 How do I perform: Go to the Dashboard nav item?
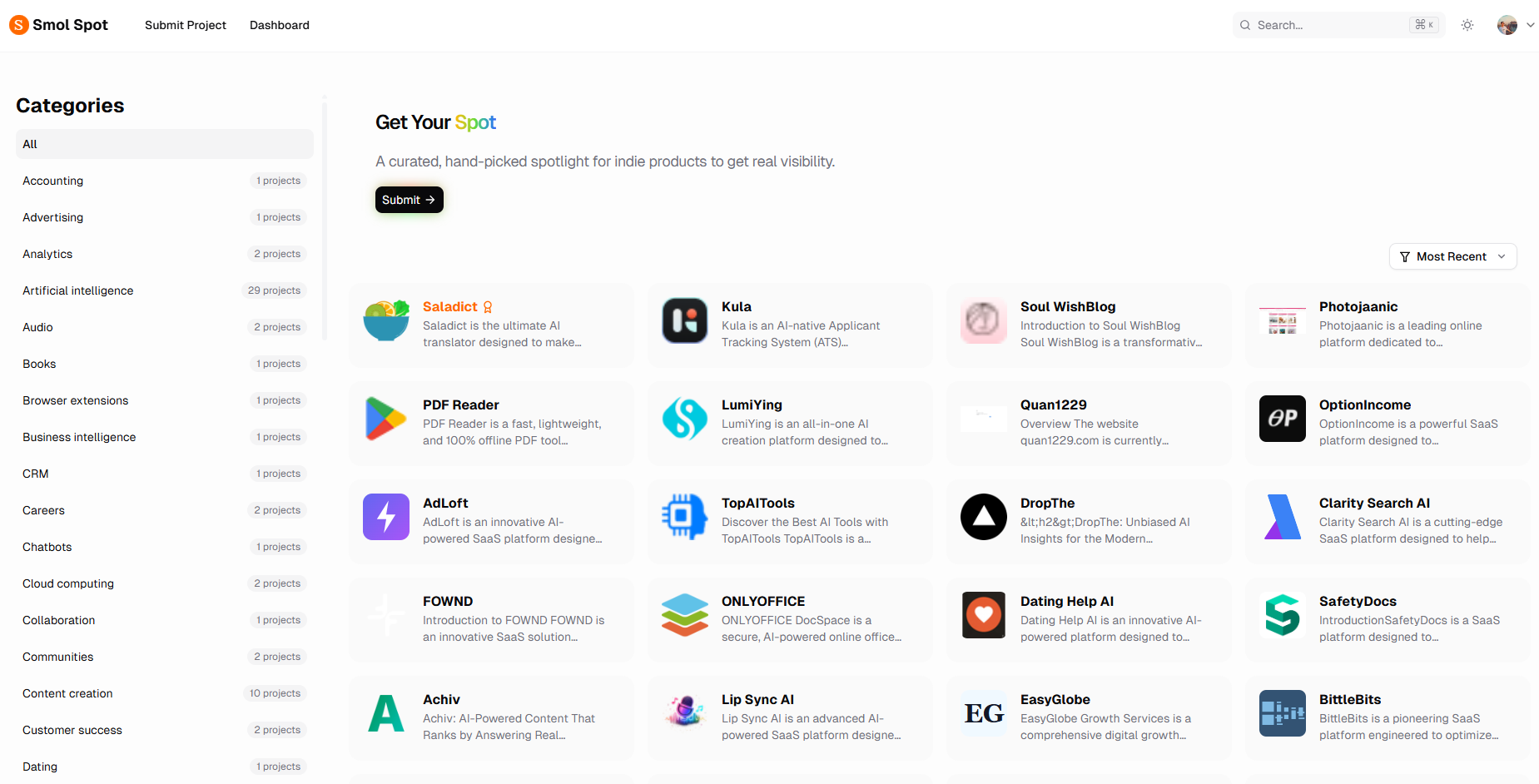pyautogui.click(x=280, y=25)
